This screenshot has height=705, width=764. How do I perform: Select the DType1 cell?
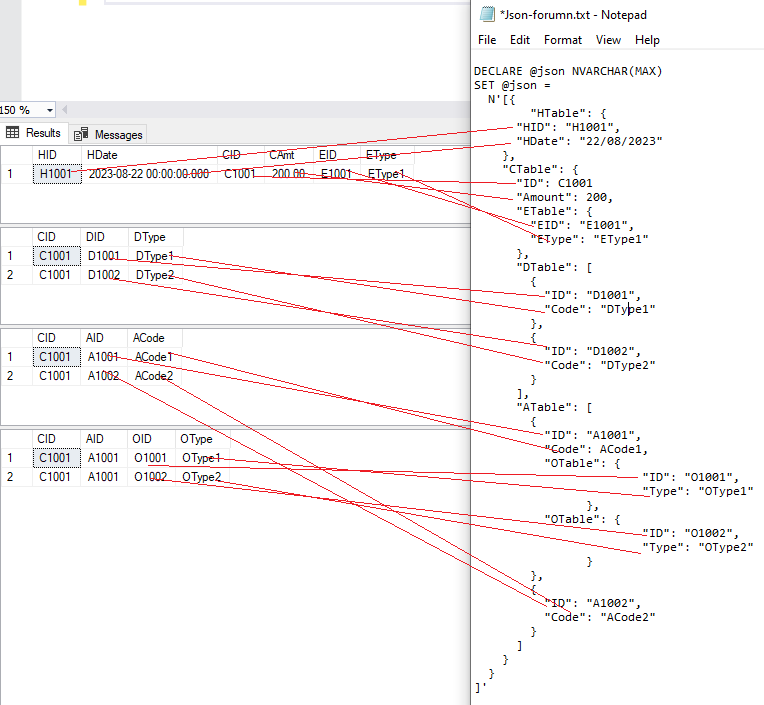pos(155,256)
